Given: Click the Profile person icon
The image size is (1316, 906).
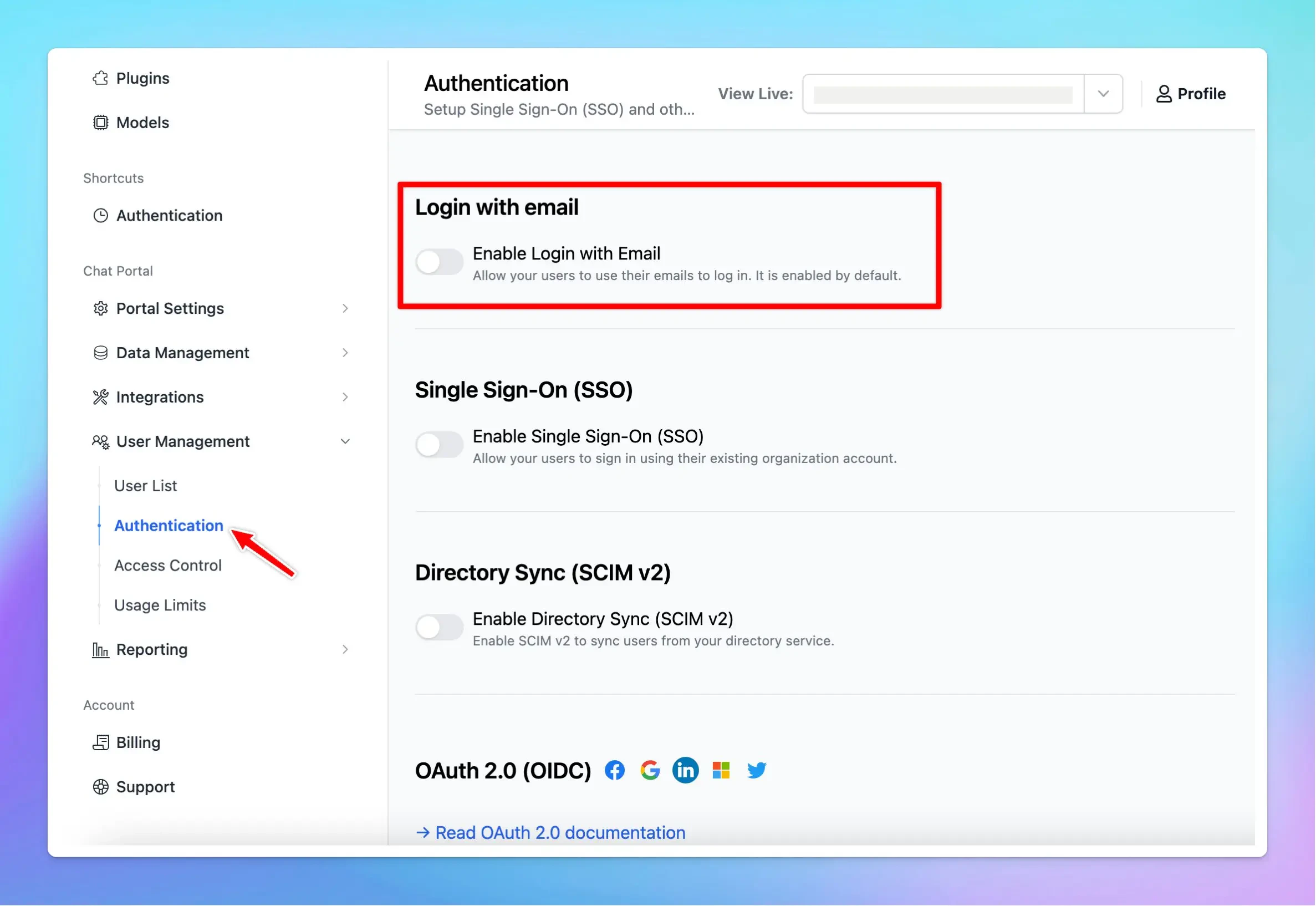Looking at the screenshot, I should (x=1165, y=94).
